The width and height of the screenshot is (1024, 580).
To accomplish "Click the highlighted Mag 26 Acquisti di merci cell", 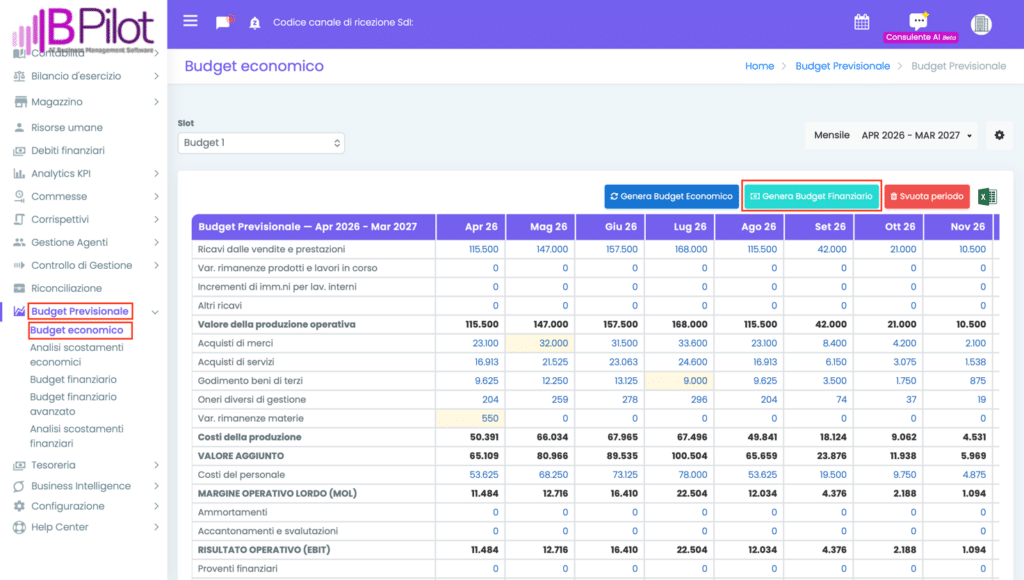I will tap(541, 343).
